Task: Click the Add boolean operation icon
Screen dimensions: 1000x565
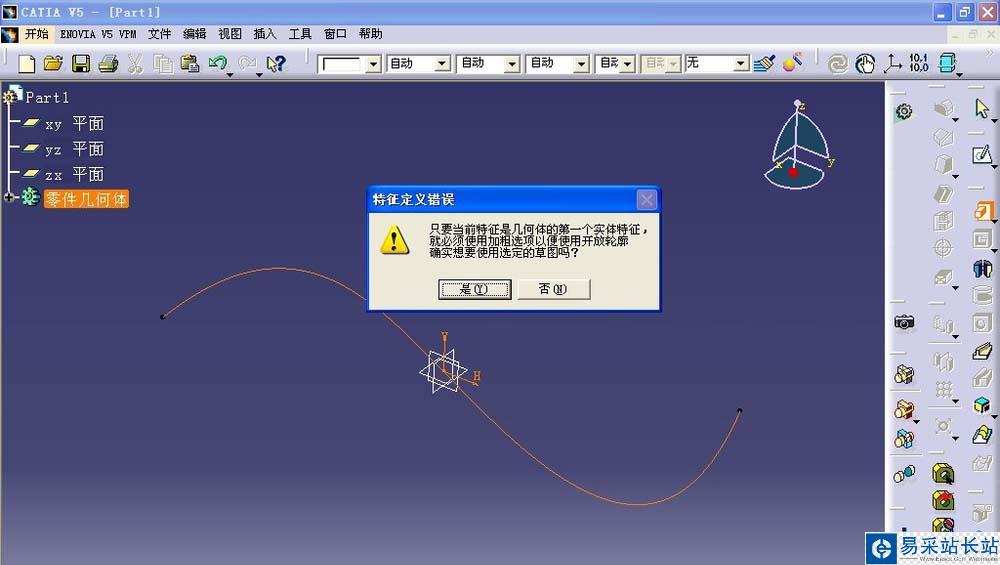Action: [904, 409]
